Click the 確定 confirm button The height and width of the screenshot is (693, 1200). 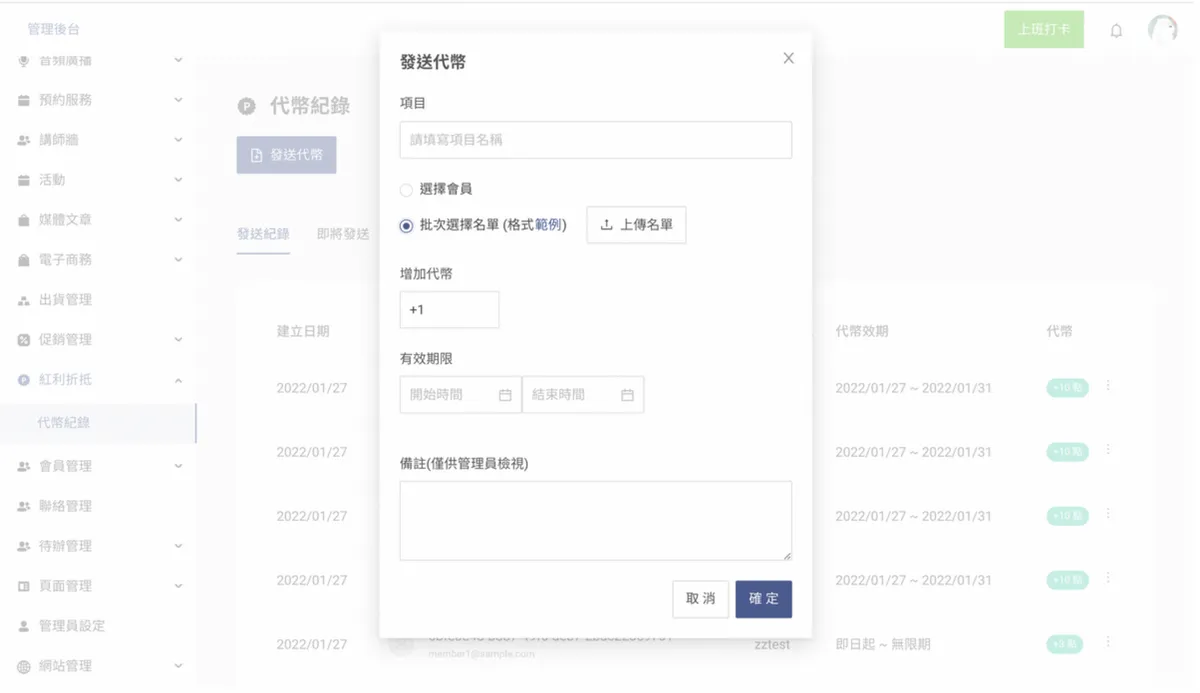pos(763,599)
